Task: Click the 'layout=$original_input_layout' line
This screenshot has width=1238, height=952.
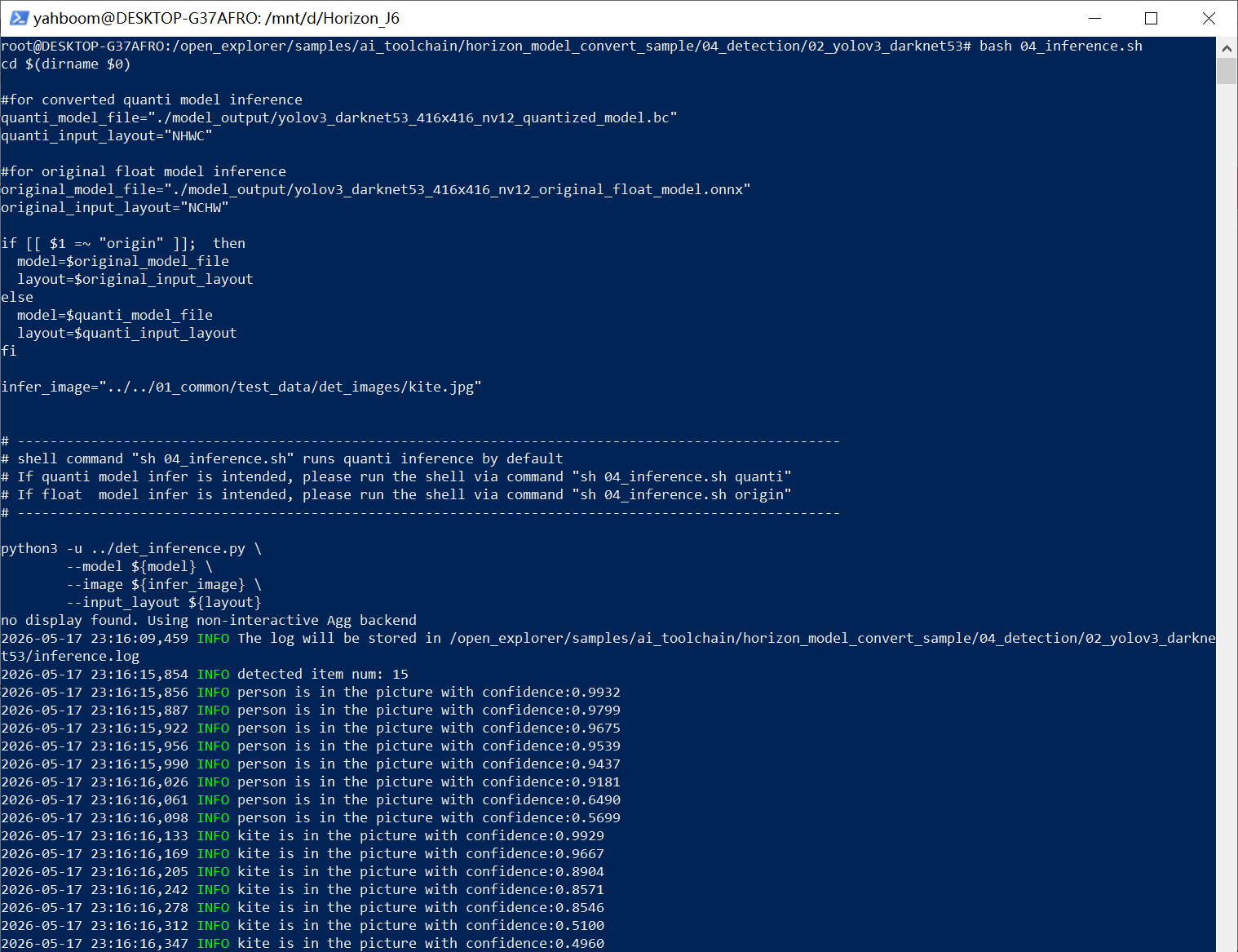Action: [135, 279]
